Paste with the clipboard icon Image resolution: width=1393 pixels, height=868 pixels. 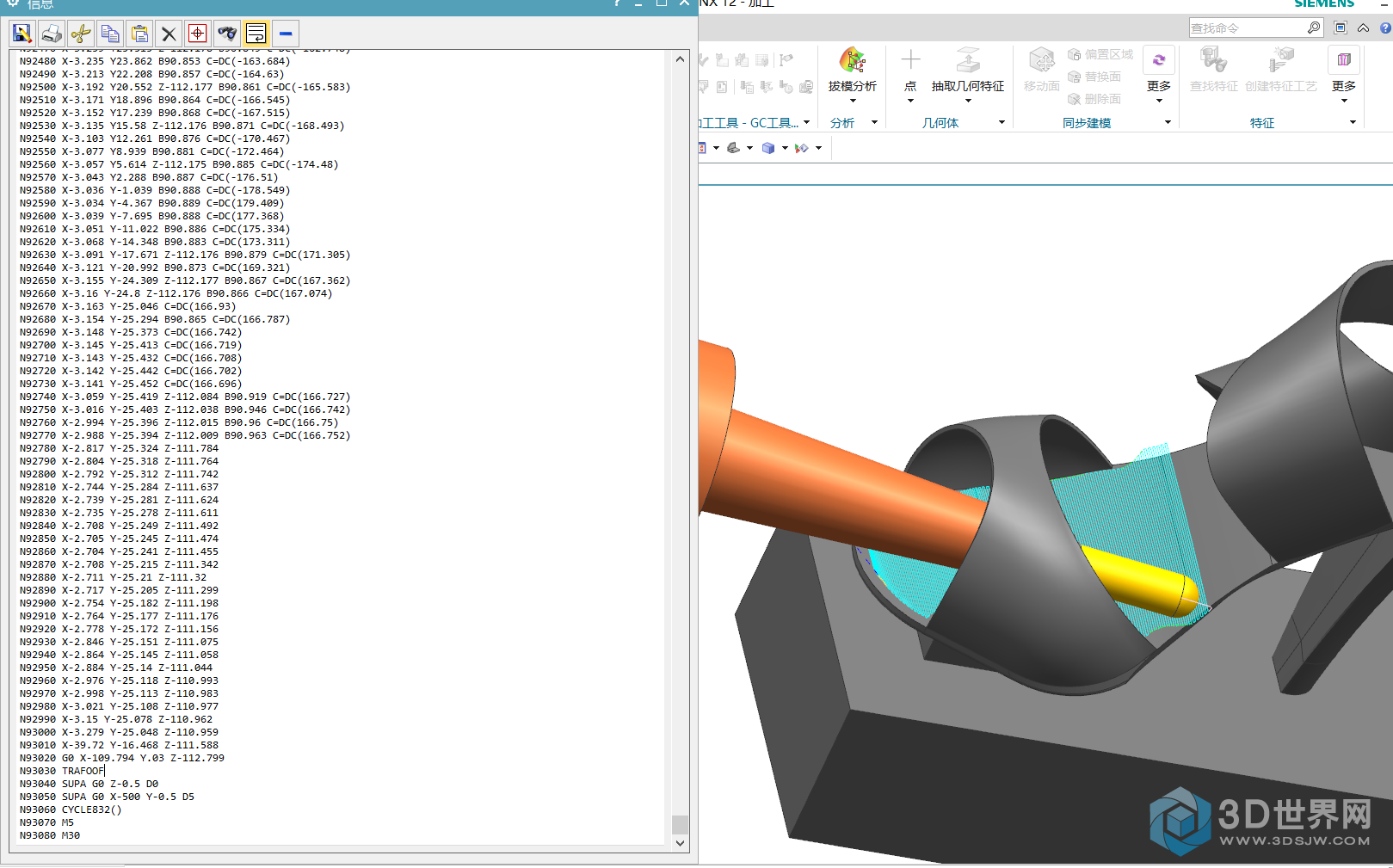click(x=139, y=34)
